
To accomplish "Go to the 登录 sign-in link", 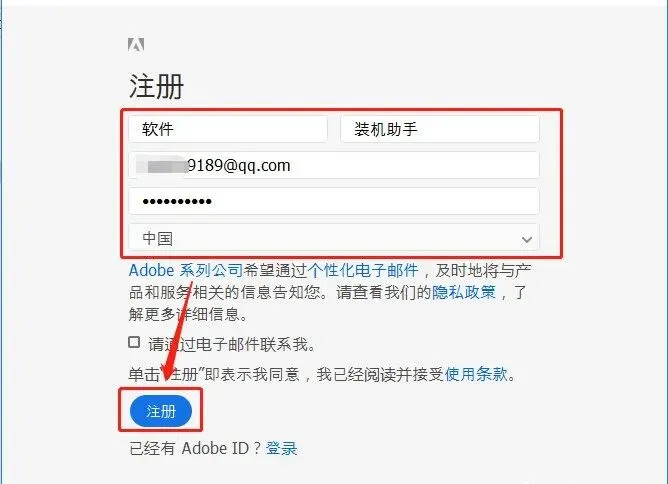I will [x=281, y=448].
